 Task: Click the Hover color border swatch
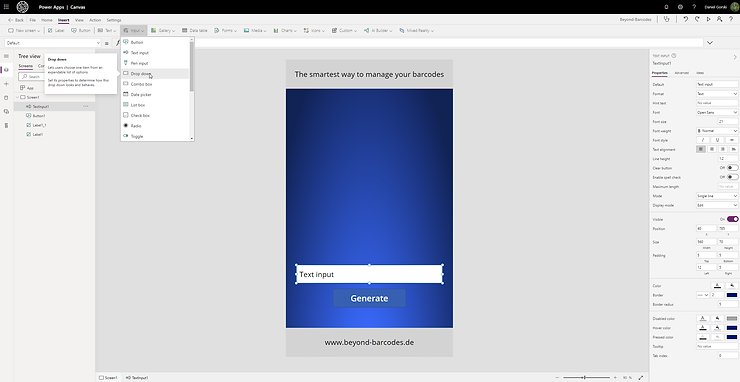[732, 328]
